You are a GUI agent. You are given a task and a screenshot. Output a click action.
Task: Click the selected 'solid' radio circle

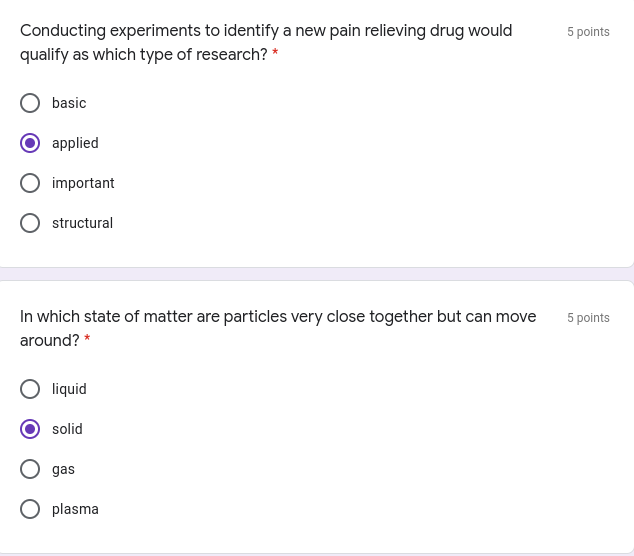click(x=30, y=429)
